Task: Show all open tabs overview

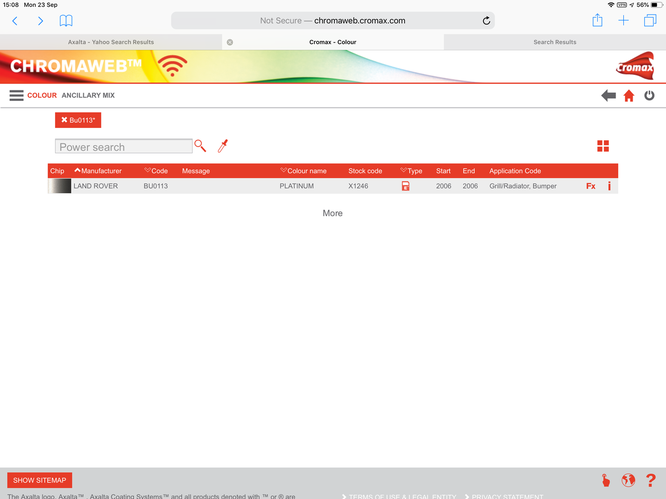Action: click(650, 20)
